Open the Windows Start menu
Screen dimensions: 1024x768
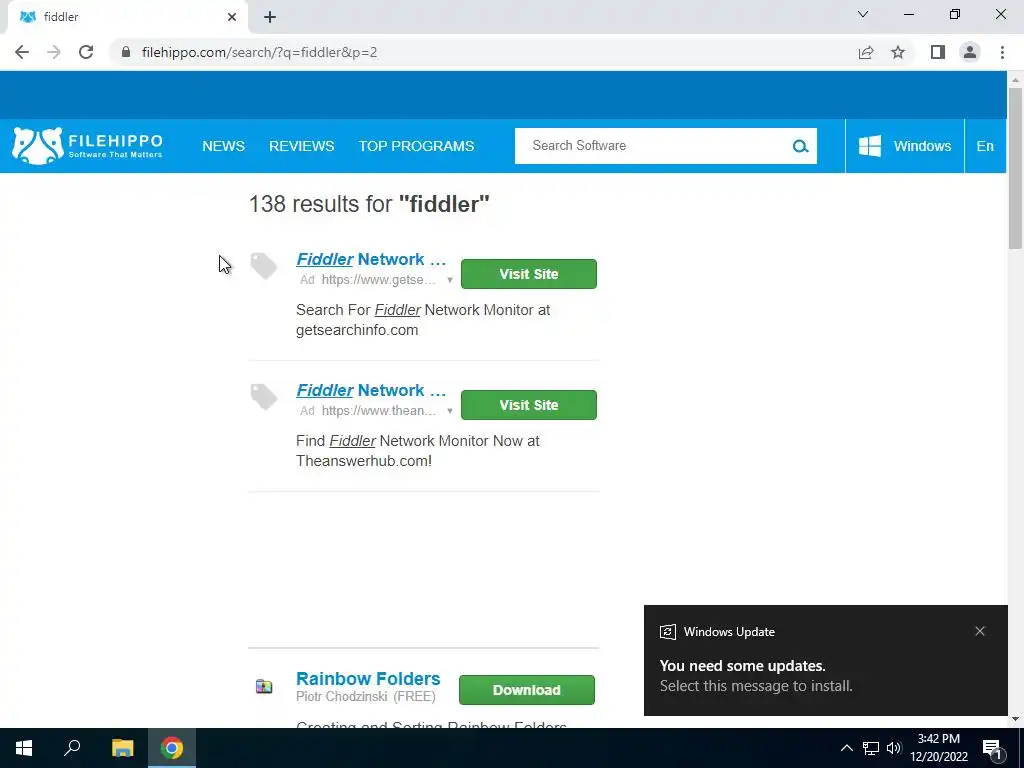click(24, 748)
